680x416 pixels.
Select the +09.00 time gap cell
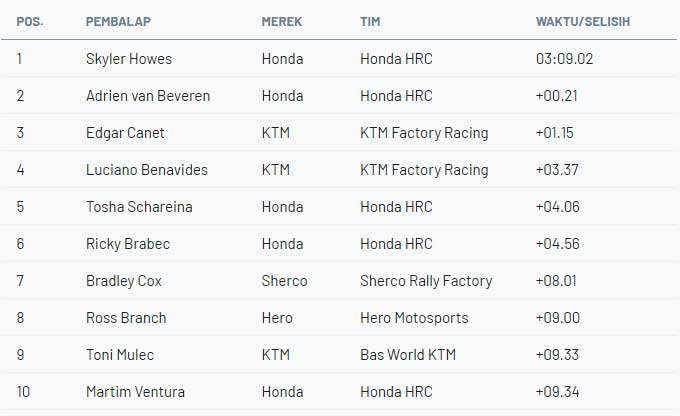coord(557,318)
